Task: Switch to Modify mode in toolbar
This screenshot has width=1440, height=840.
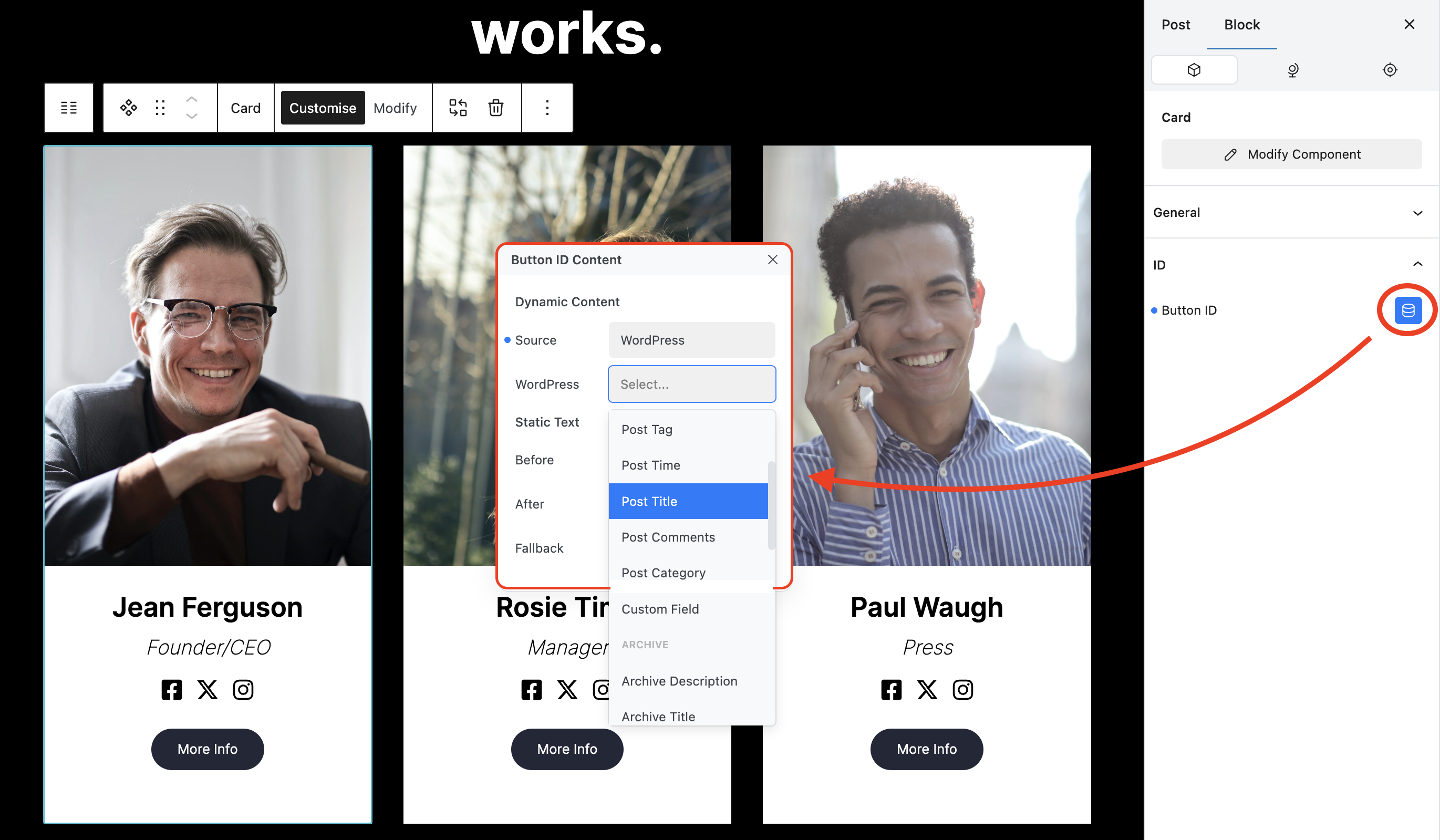Action: pos(395,107)
